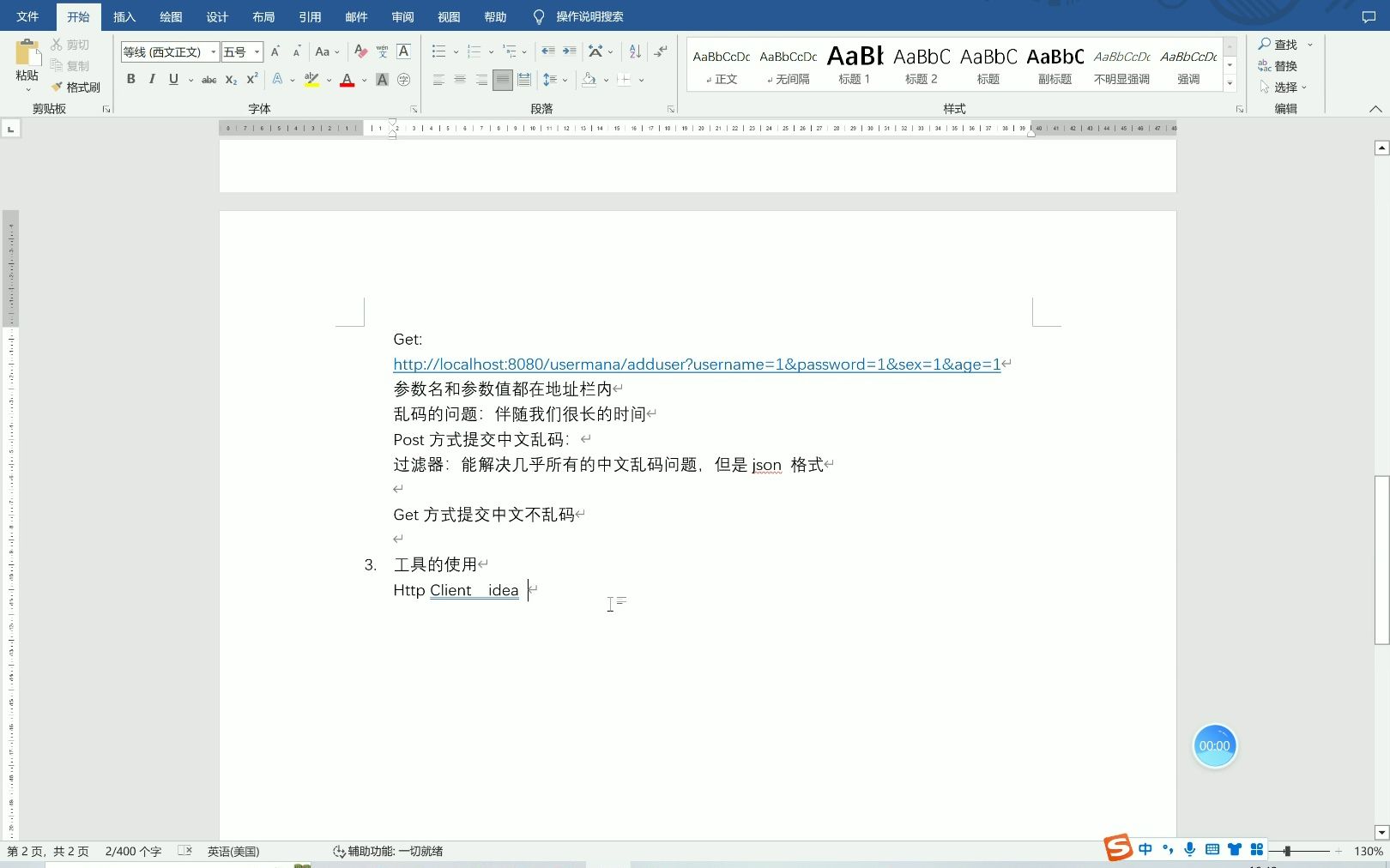Switch to the 布局 tab

click(263, 16)
